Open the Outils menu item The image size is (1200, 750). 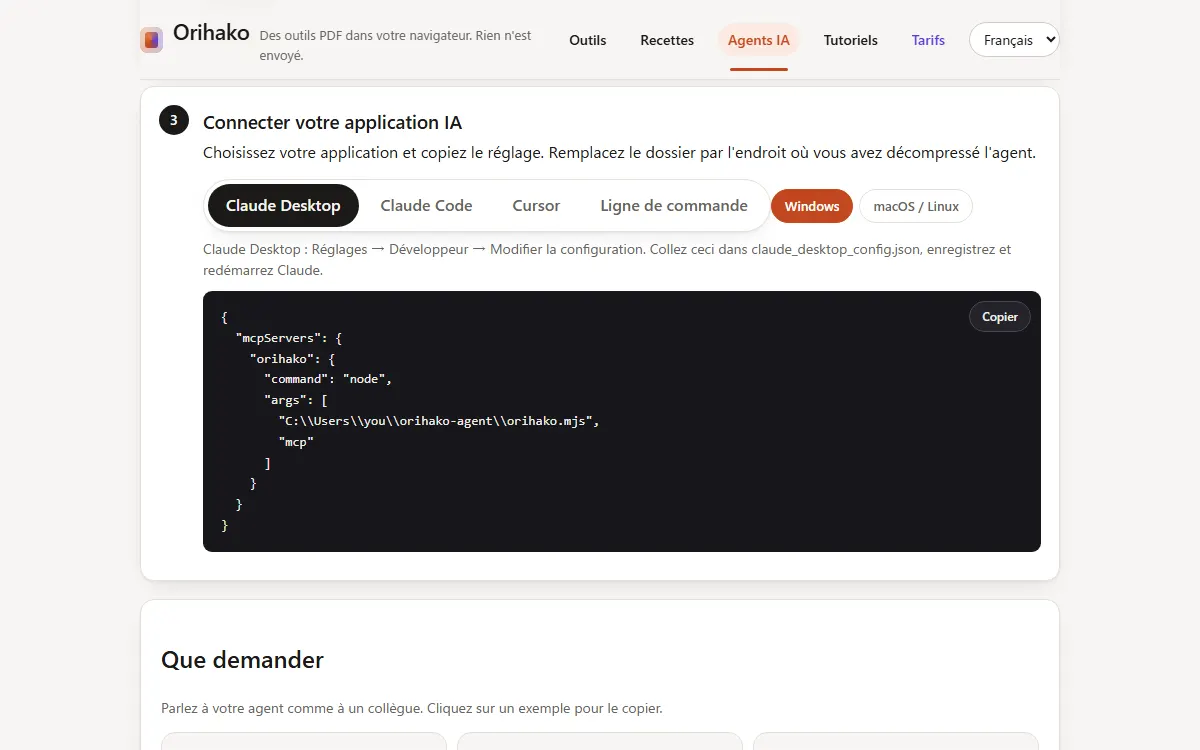tap(588, 40)
